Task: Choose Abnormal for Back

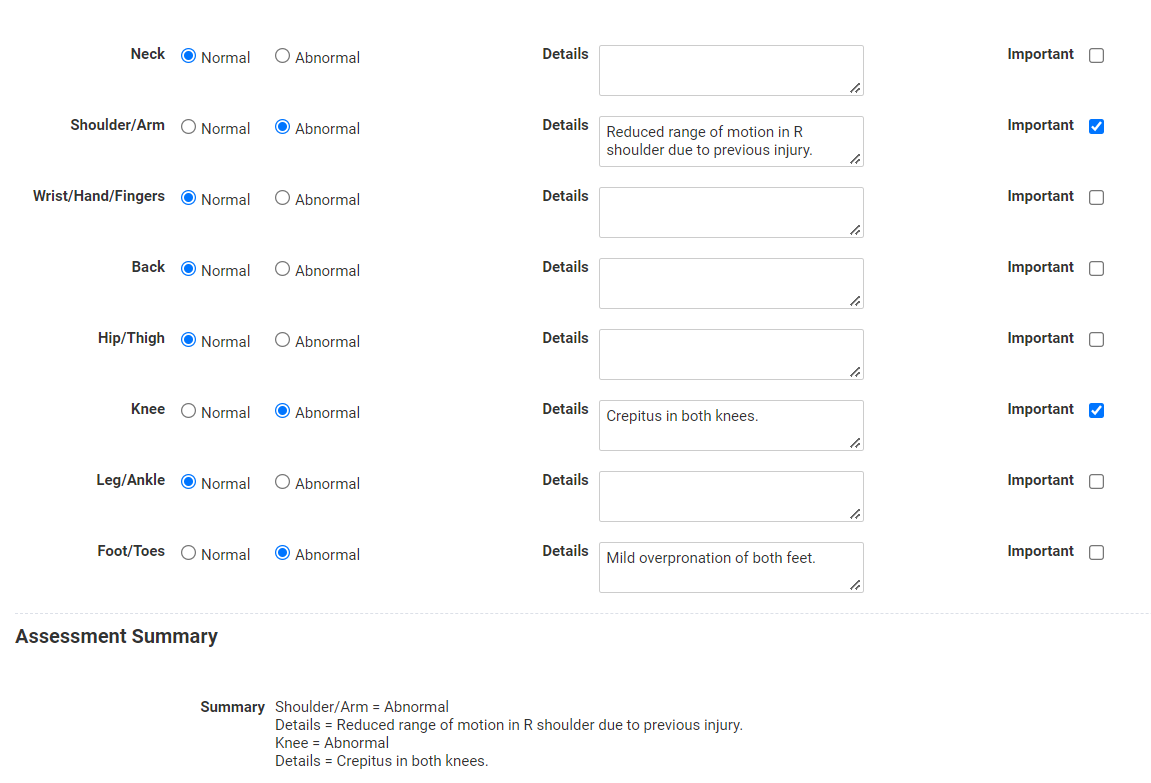Action: [x=283, y=269]
